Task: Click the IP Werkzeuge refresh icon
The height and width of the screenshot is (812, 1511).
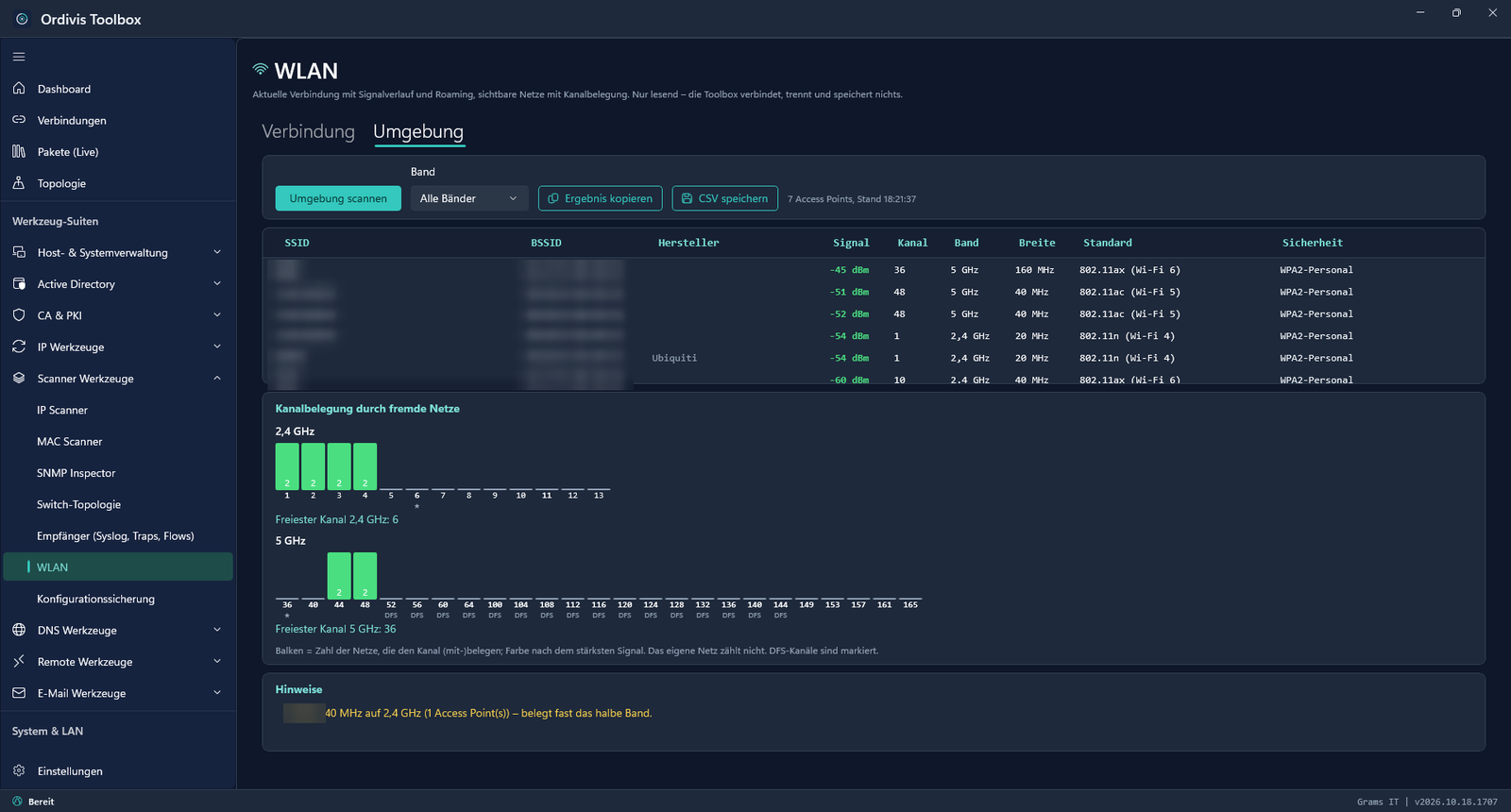Action: point(19,347)
